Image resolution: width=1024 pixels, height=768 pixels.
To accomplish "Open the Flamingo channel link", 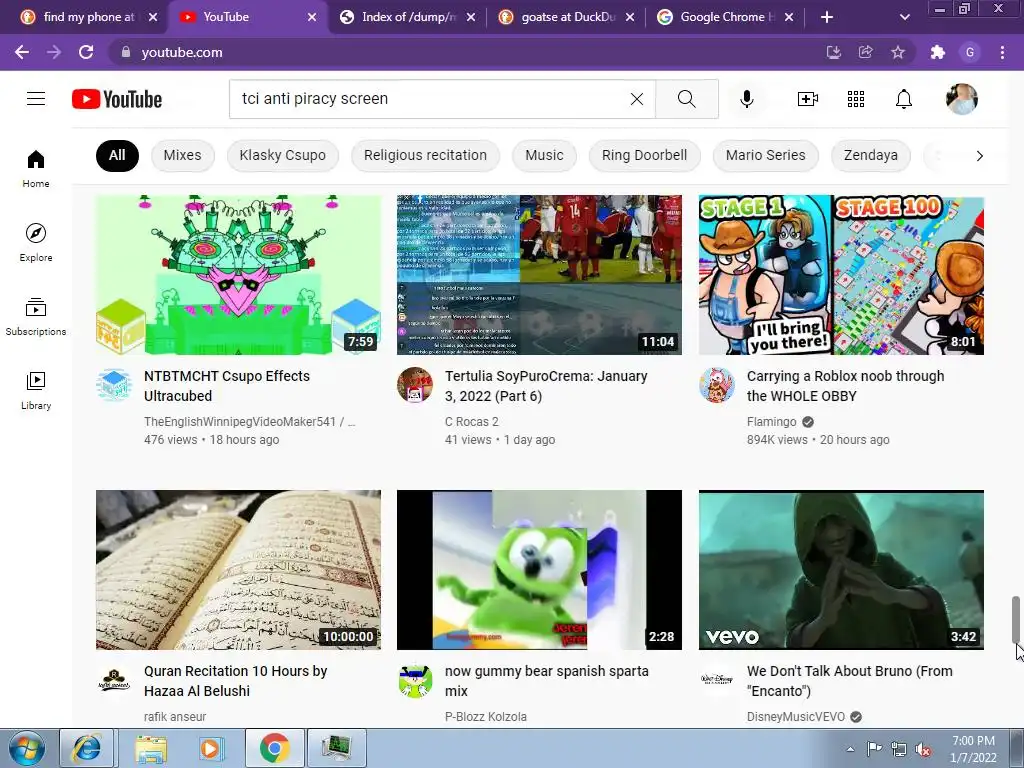I will point(771,422).
